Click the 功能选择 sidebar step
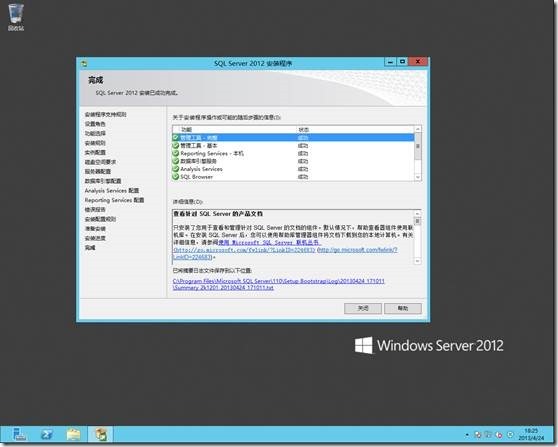Viewport: 558px width, 447px height. (x=95, y=133)
